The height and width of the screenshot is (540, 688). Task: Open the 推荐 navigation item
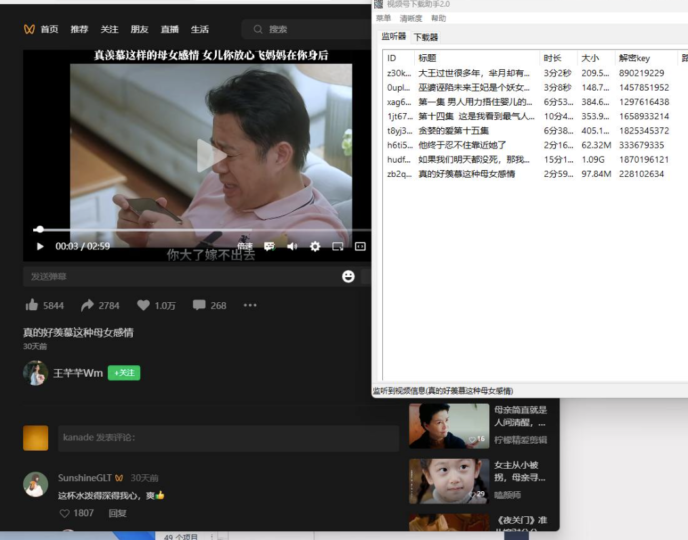pos(79,30)
